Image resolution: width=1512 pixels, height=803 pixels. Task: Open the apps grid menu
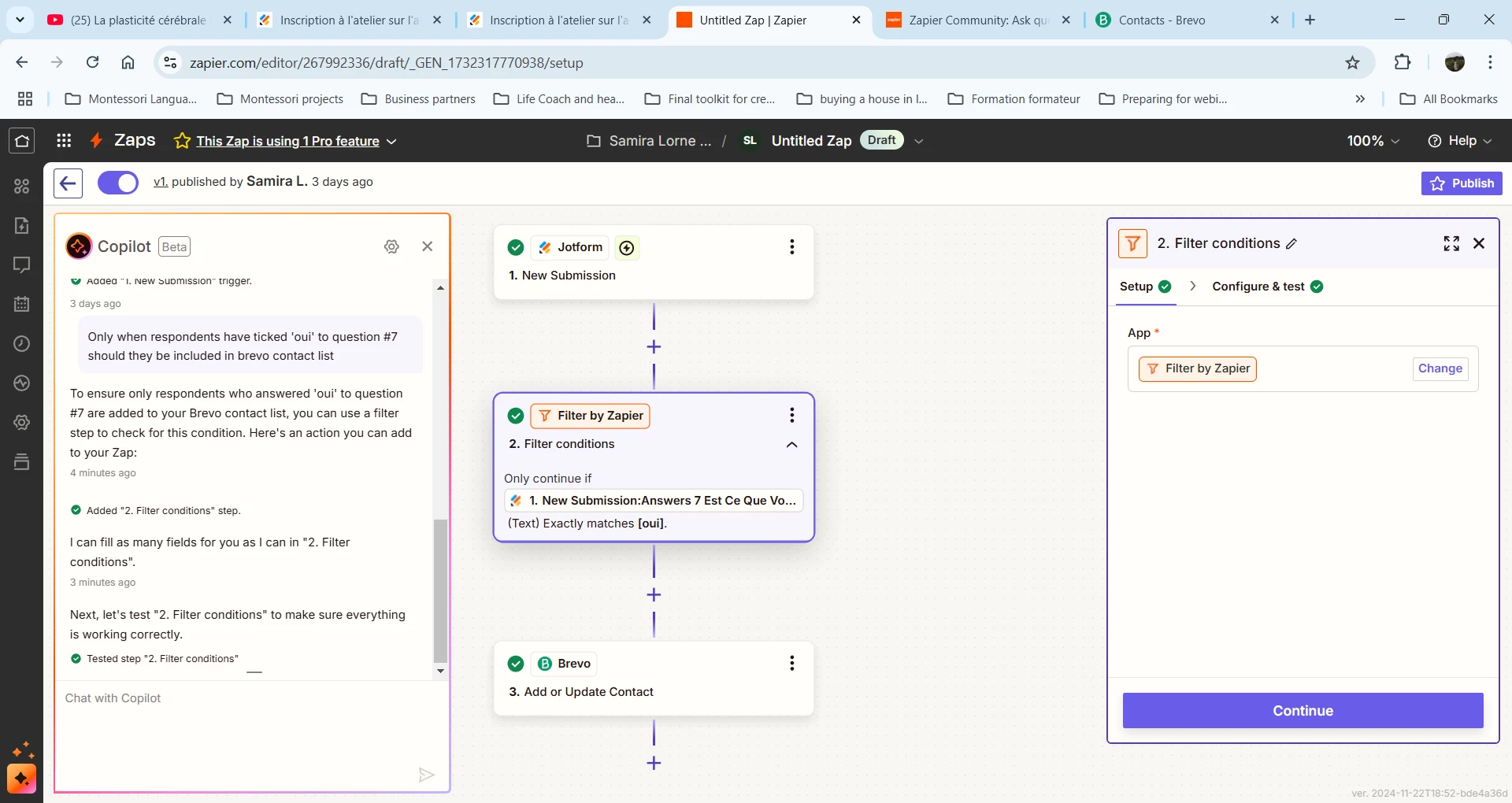tap(65, 141)
